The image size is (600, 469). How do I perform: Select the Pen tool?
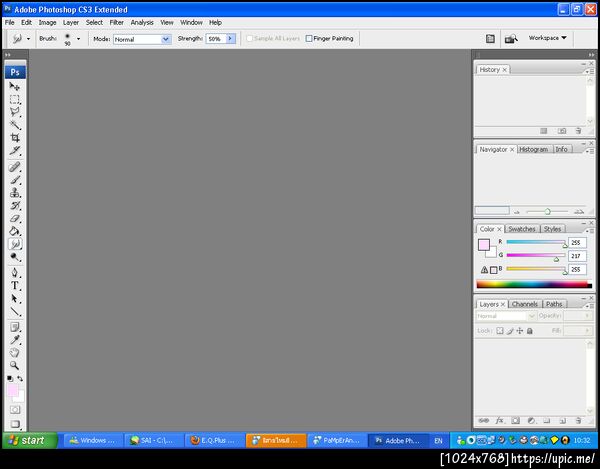(15, 273)
